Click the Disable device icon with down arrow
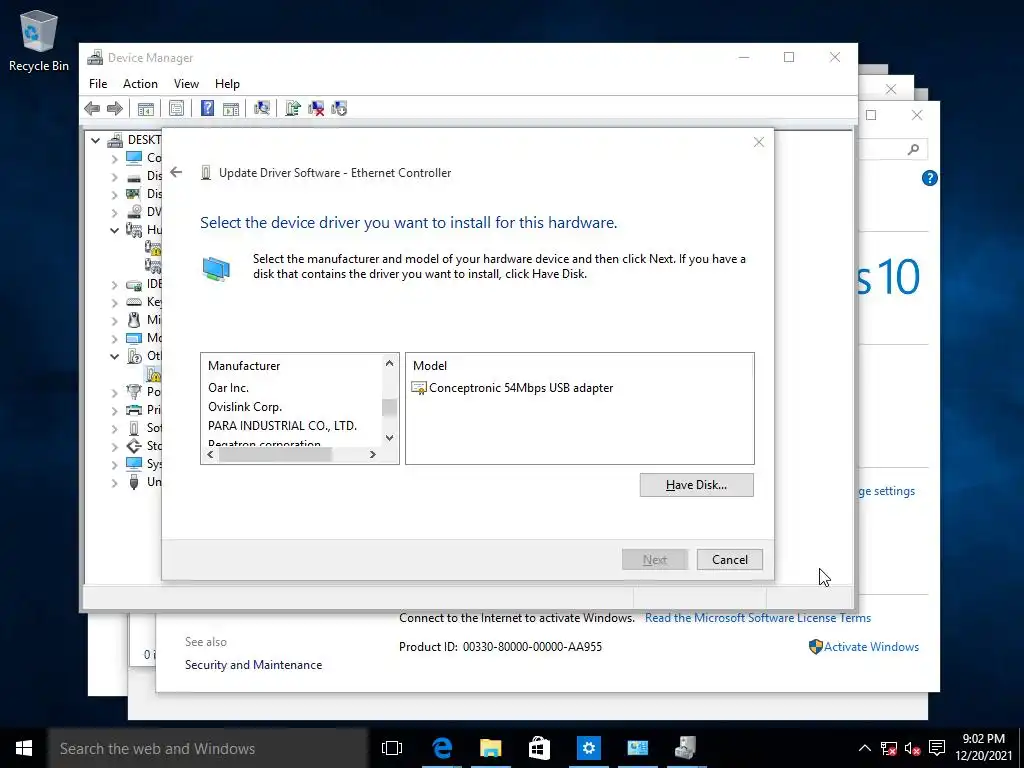 [x=339, y=108]
